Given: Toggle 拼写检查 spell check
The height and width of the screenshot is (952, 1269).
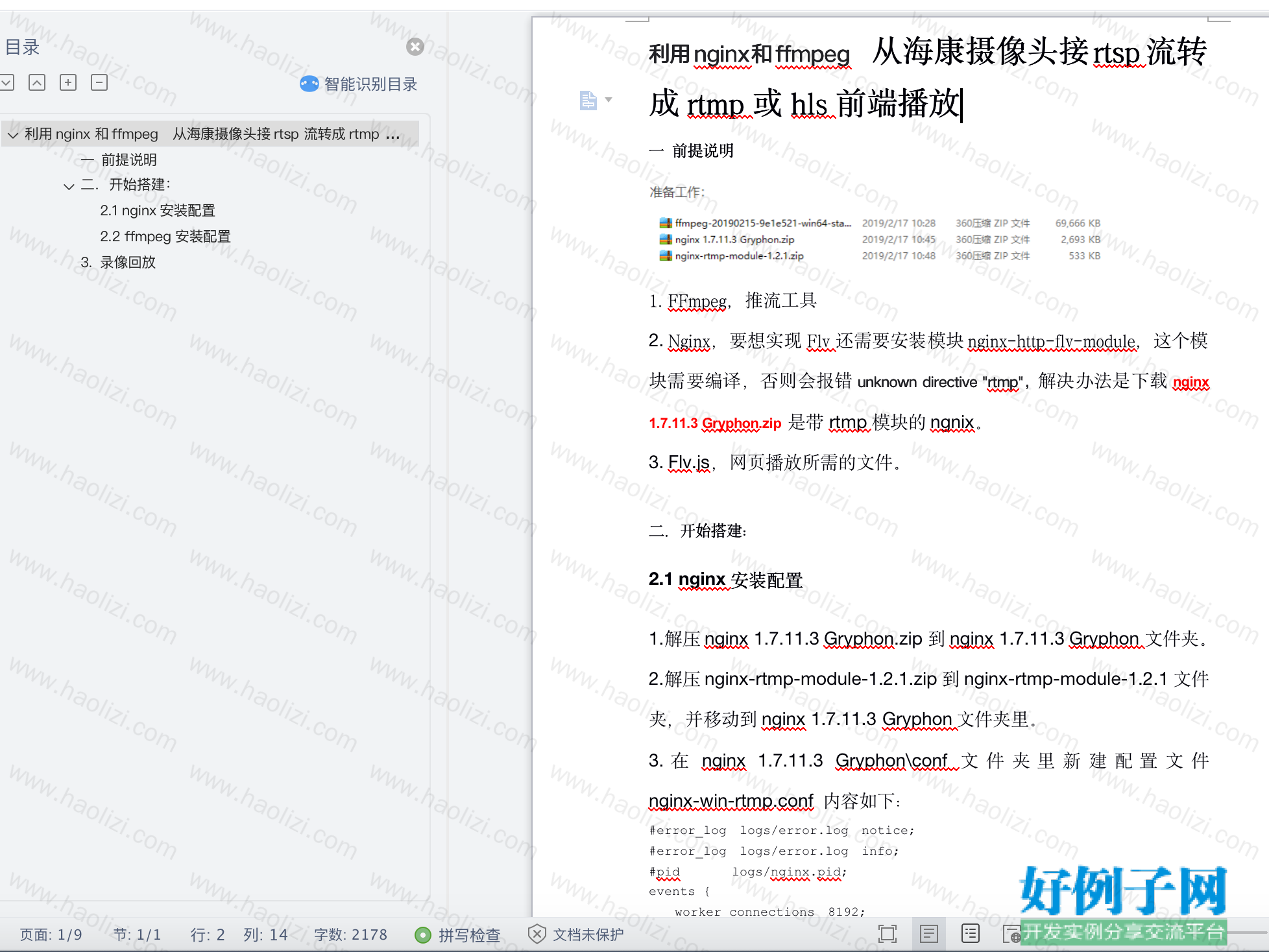Looking at the screenshot, I should tap(458, 934).
